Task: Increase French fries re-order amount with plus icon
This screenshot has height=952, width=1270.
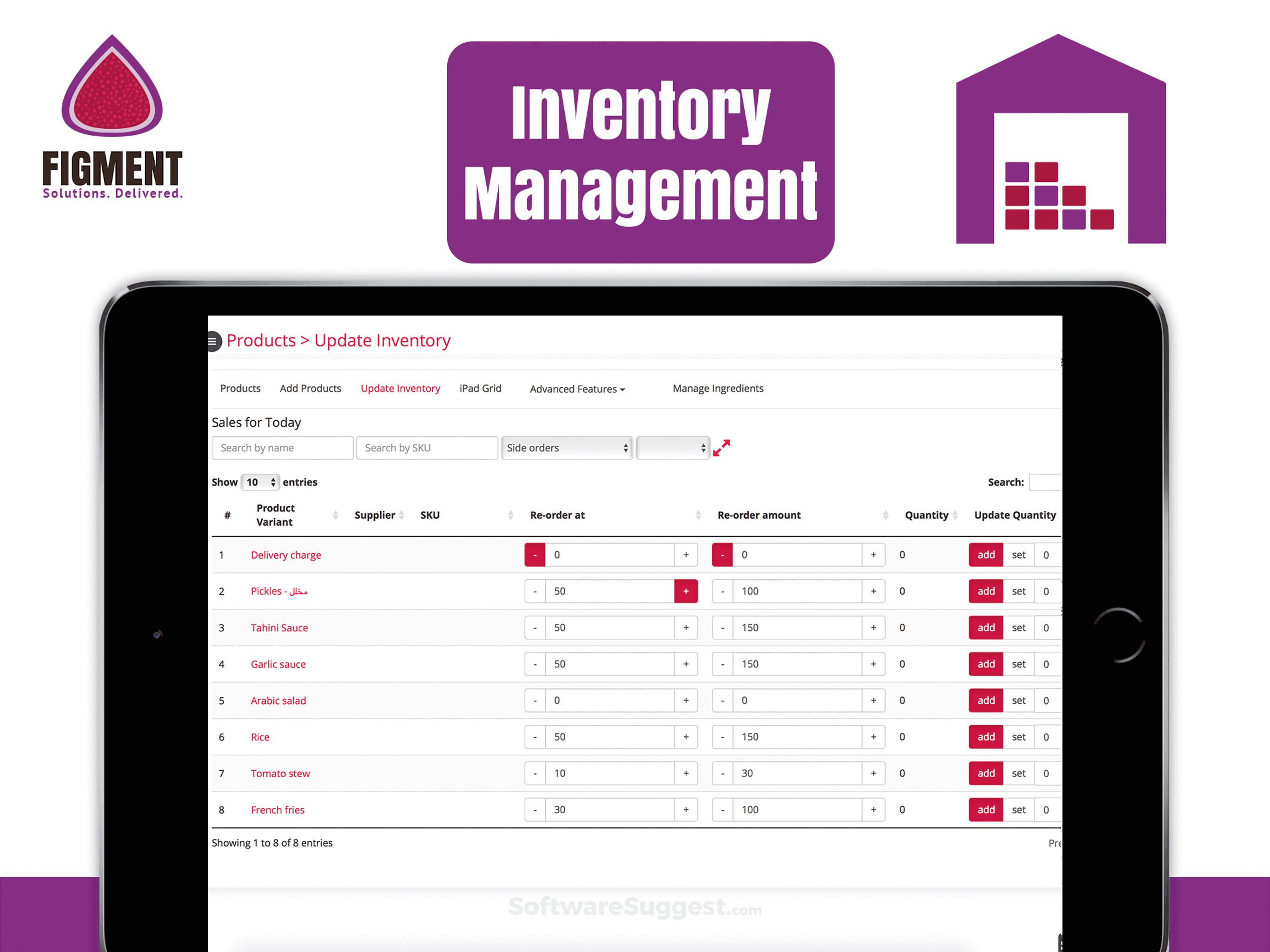Action: (x=873, y=810)
